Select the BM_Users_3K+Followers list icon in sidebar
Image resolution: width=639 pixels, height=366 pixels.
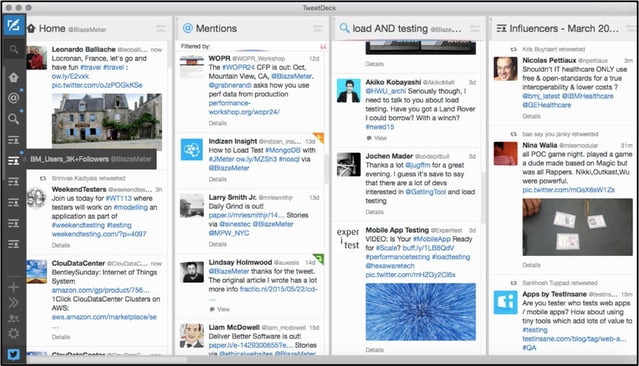tap(13, 160)
